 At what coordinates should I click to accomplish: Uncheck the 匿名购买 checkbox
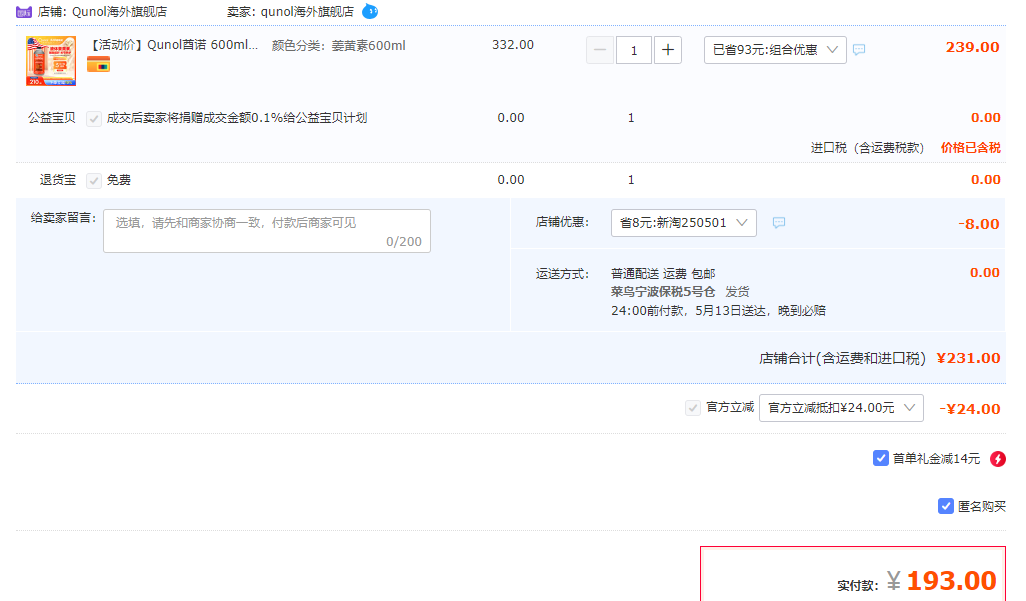tap(945, 506)
